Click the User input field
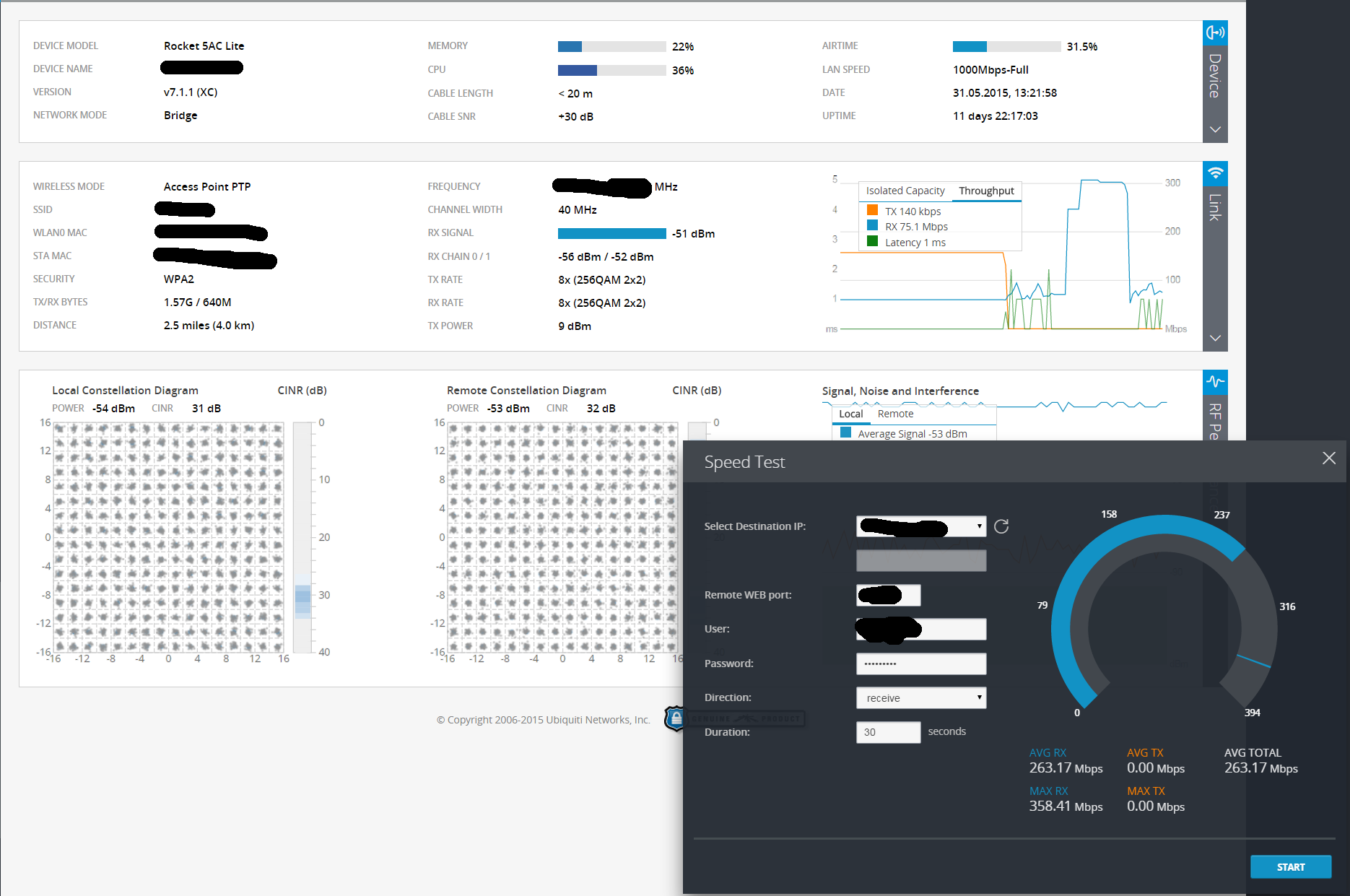The image size is (1350, 896). pos(921,629)
